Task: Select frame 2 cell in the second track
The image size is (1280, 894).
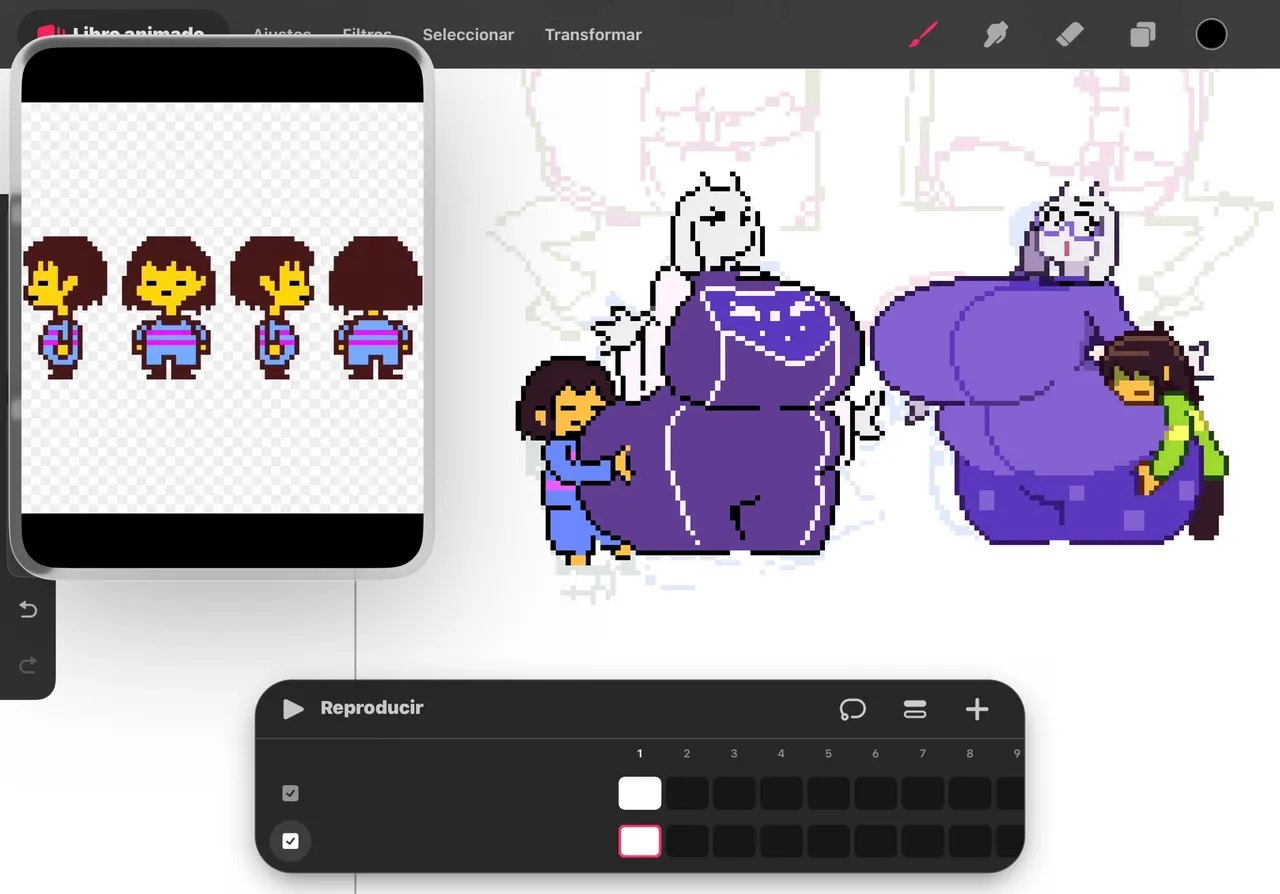Action: pyautogui.click(x=687, y=841)
